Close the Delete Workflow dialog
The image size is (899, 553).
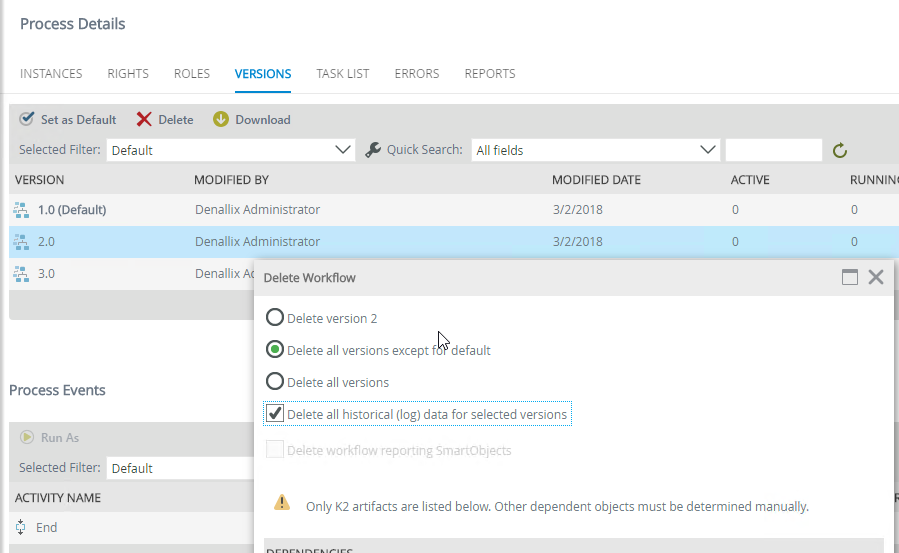876,277
